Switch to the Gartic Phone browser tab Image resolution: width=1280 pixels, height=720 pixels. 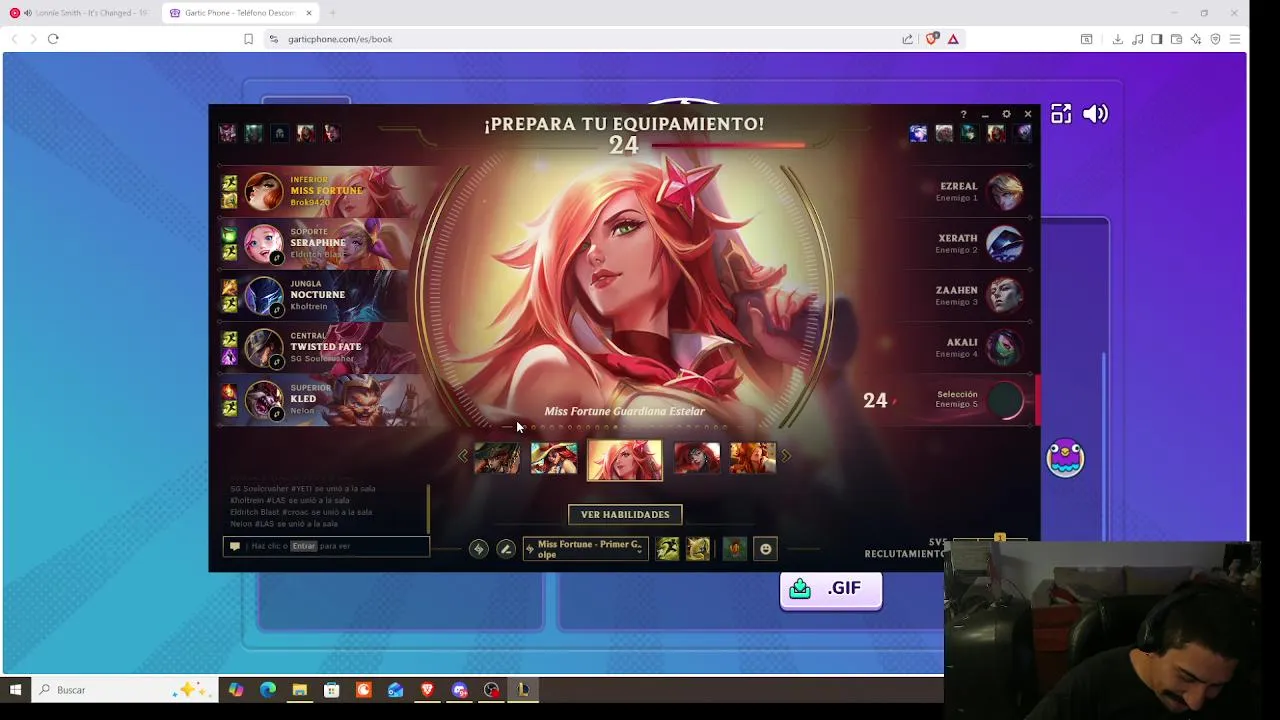tap(240, 13)
